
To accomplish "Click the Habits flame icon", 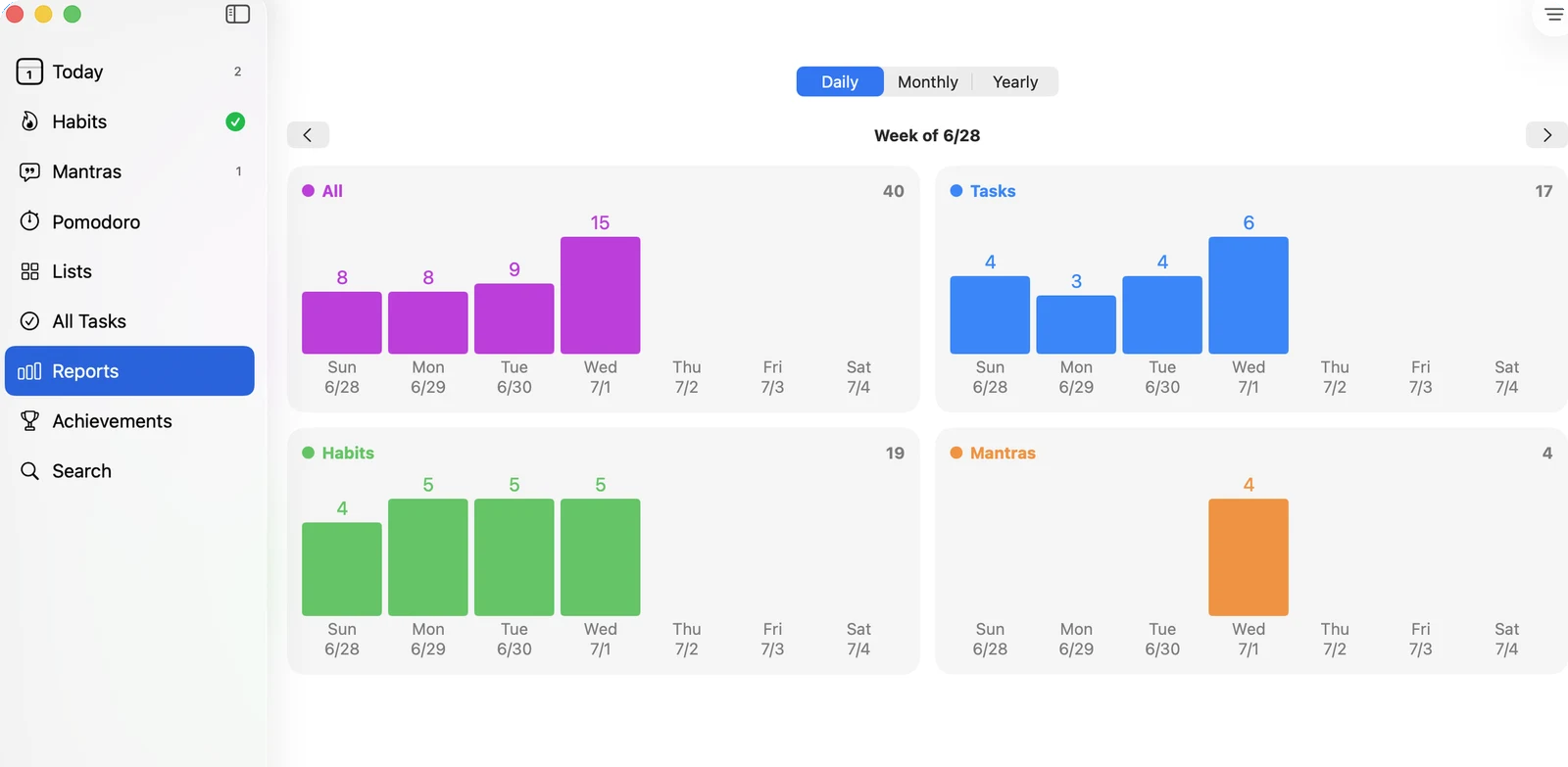I will tap(29, 121).
